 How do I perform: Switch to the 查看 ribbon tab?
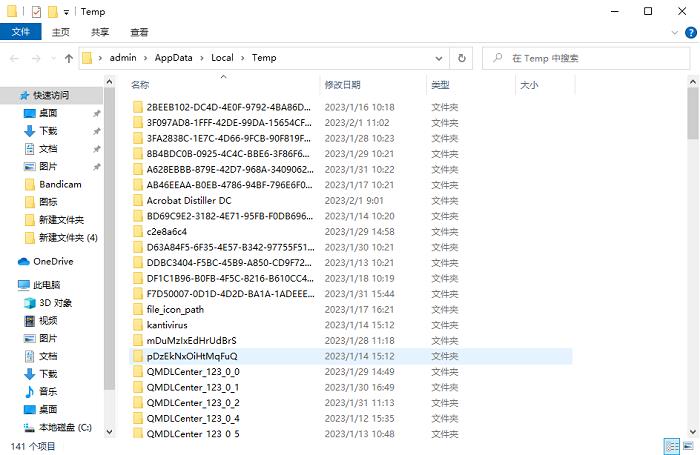[x=139, y=32]
